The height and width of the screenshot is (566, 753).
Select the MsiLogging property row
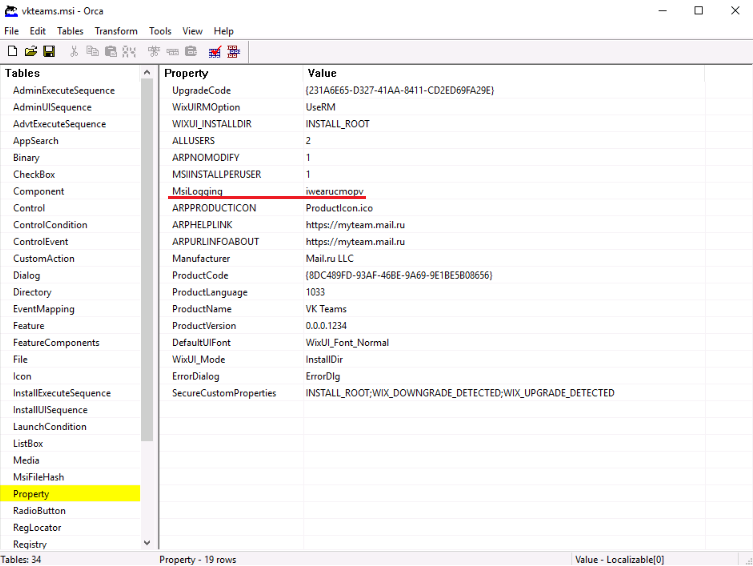click(197, 191)
